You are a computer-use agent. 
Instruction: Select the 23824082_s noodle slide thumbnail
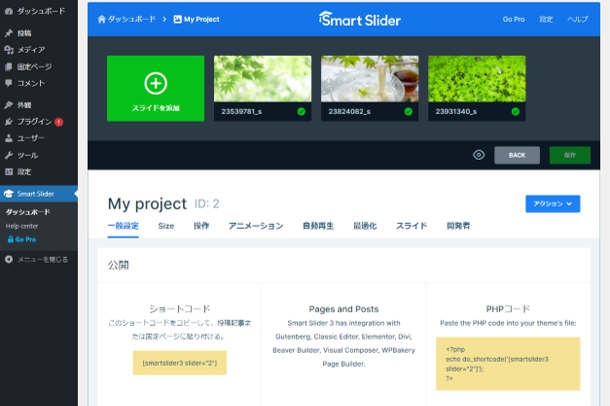370,79
